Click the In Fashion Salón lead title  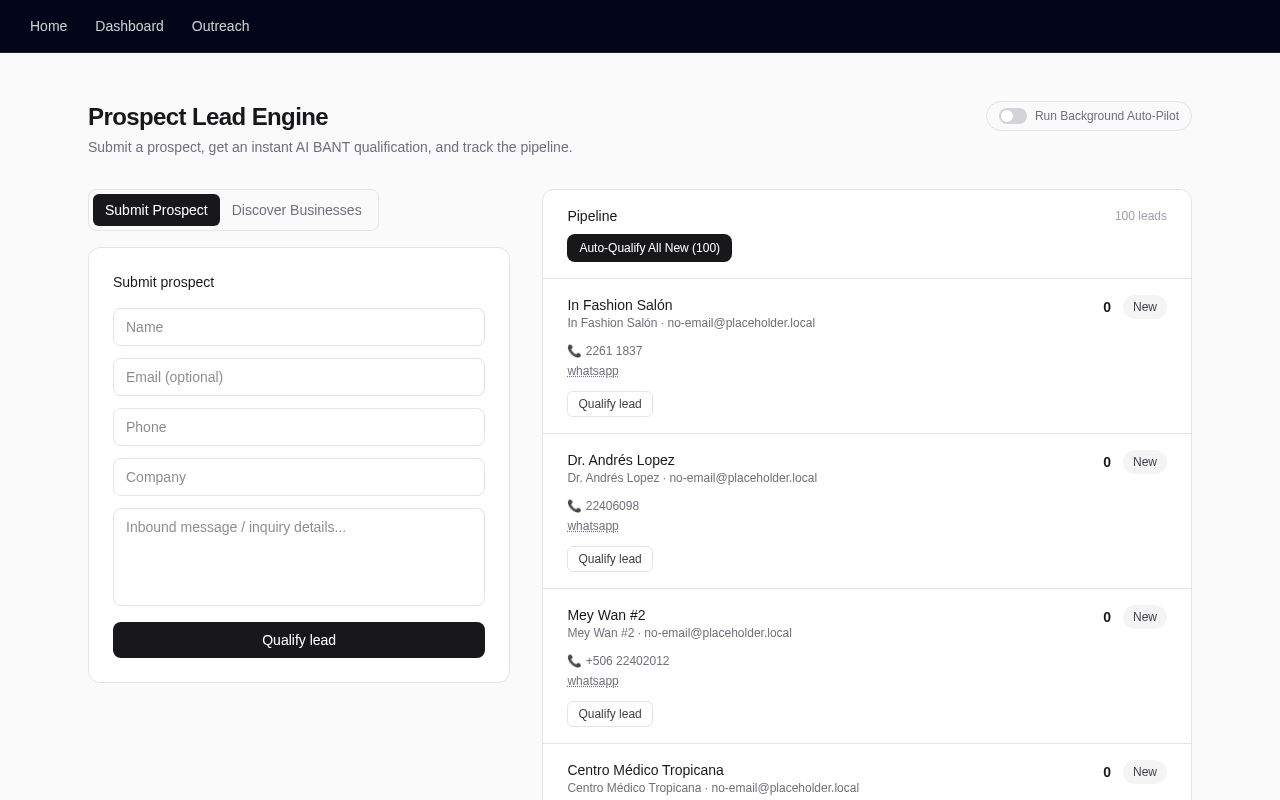tap(620, 305)
